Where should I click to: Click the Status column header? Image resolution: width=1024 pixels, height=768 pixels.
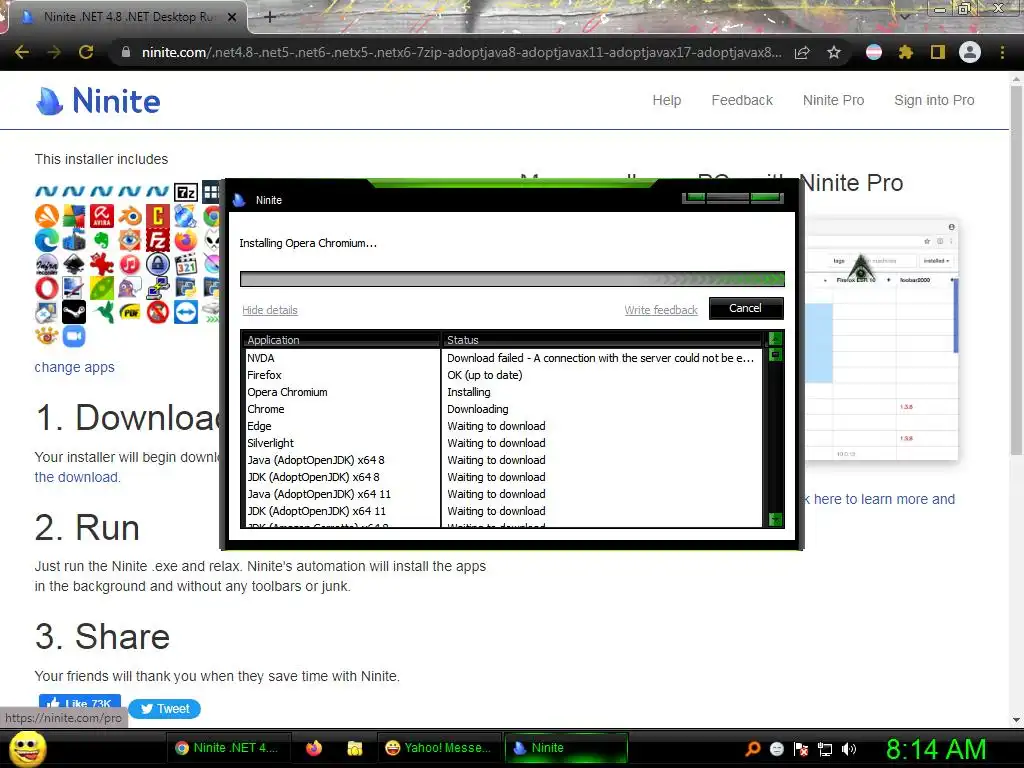point(601,340)
